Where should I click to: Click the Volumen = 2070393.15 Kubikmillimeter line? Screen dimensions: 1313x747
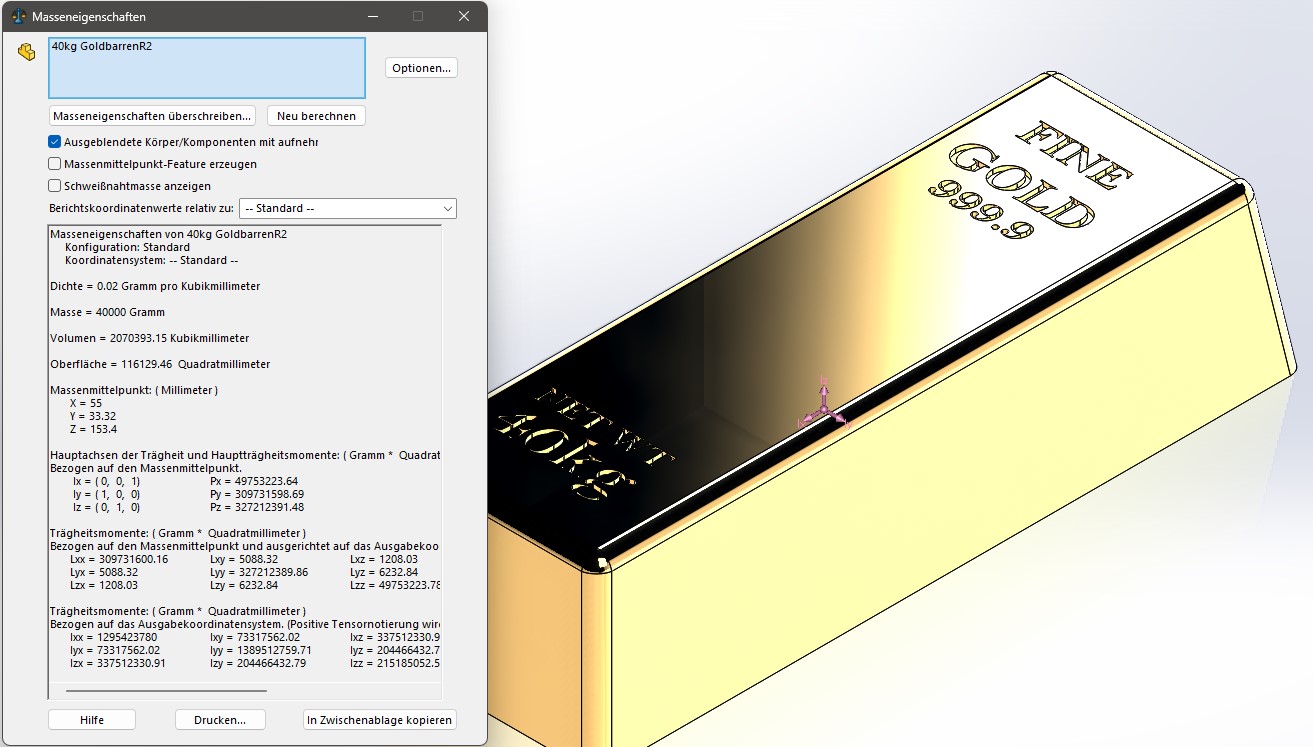click(150, 338)
